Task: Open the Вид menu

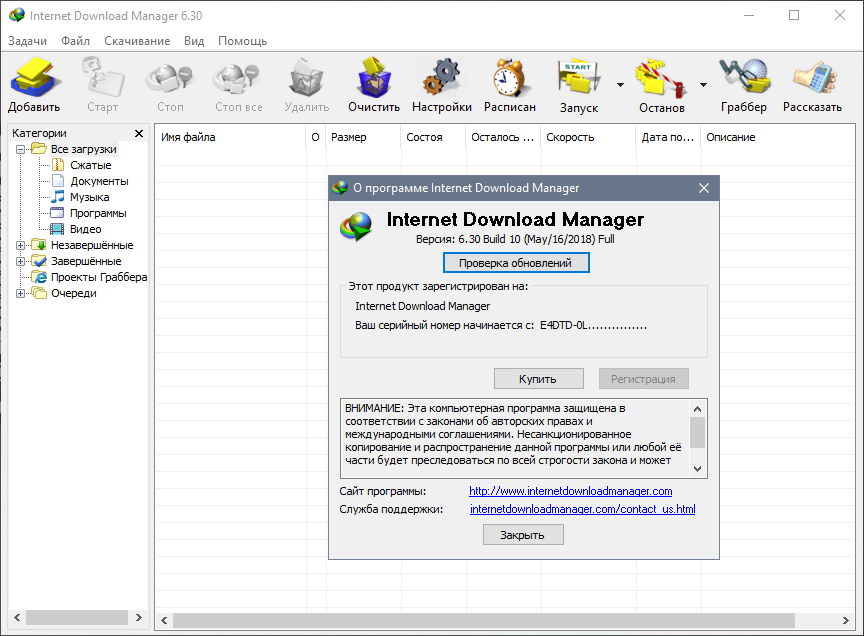Action: click(194, 41)
